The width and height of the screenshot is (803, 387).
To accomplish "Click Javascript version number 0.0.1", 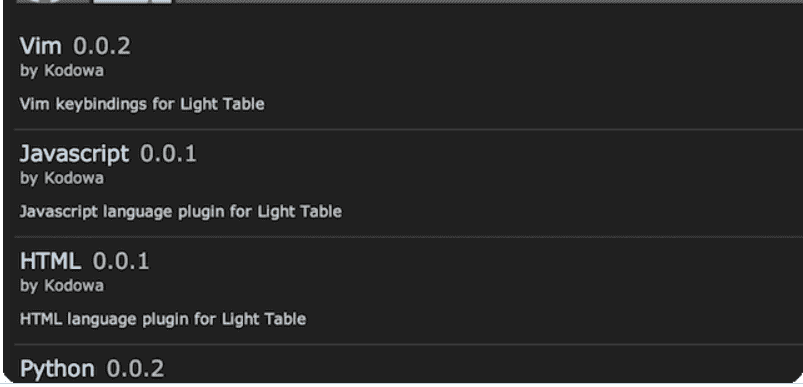I will [x=168, y=154].
